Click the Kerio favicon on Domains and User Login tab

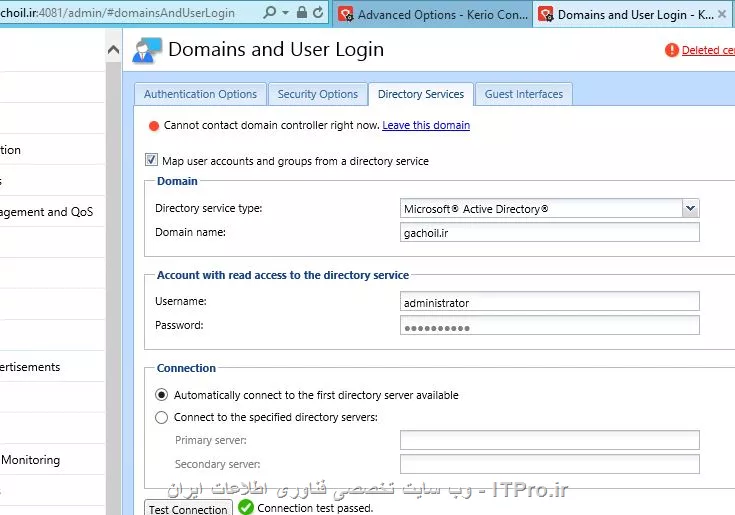pyautogui.click(x=546, y=15)
